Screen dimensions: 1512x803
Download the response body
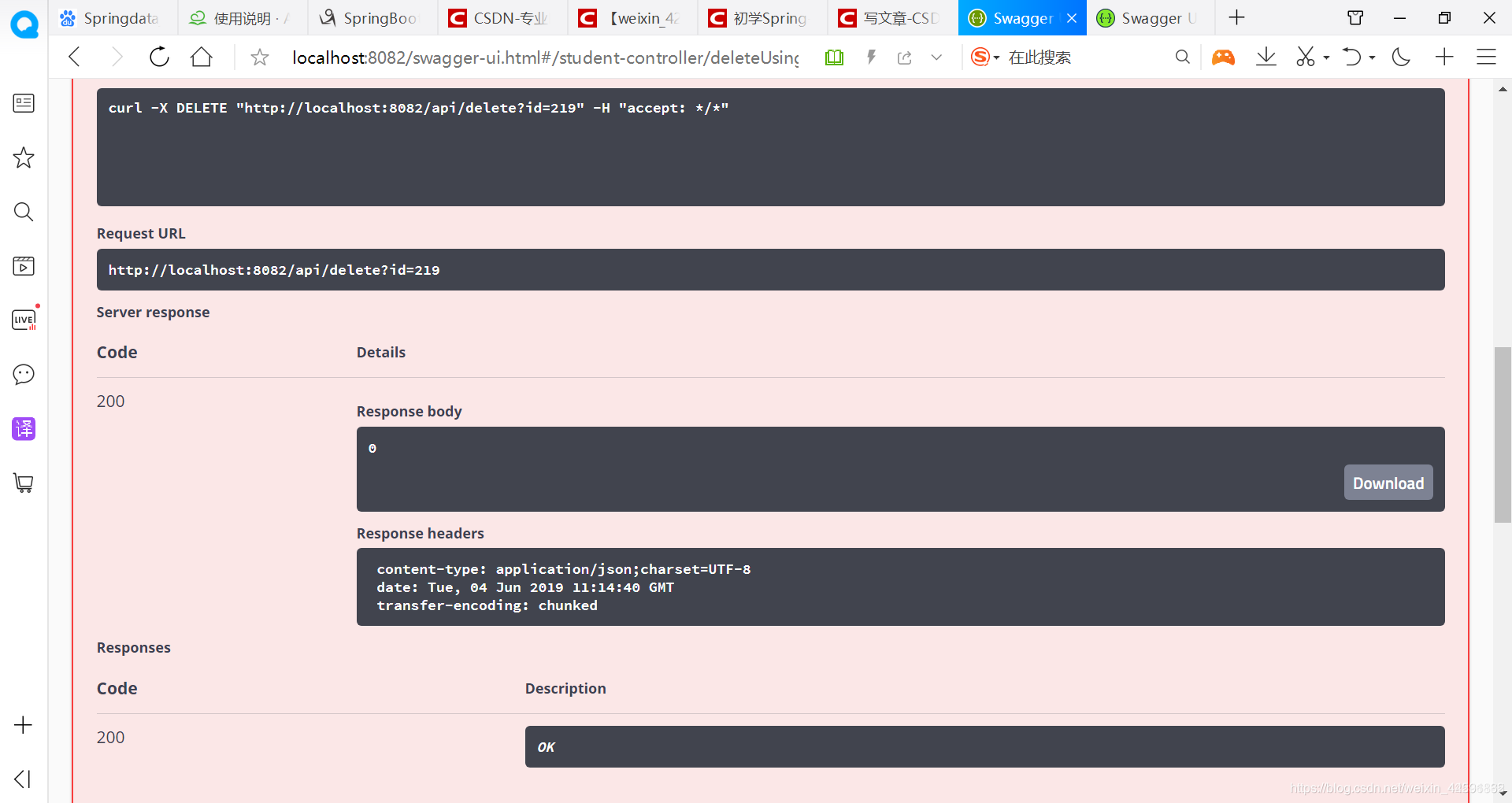click(x=1388, y=483)
